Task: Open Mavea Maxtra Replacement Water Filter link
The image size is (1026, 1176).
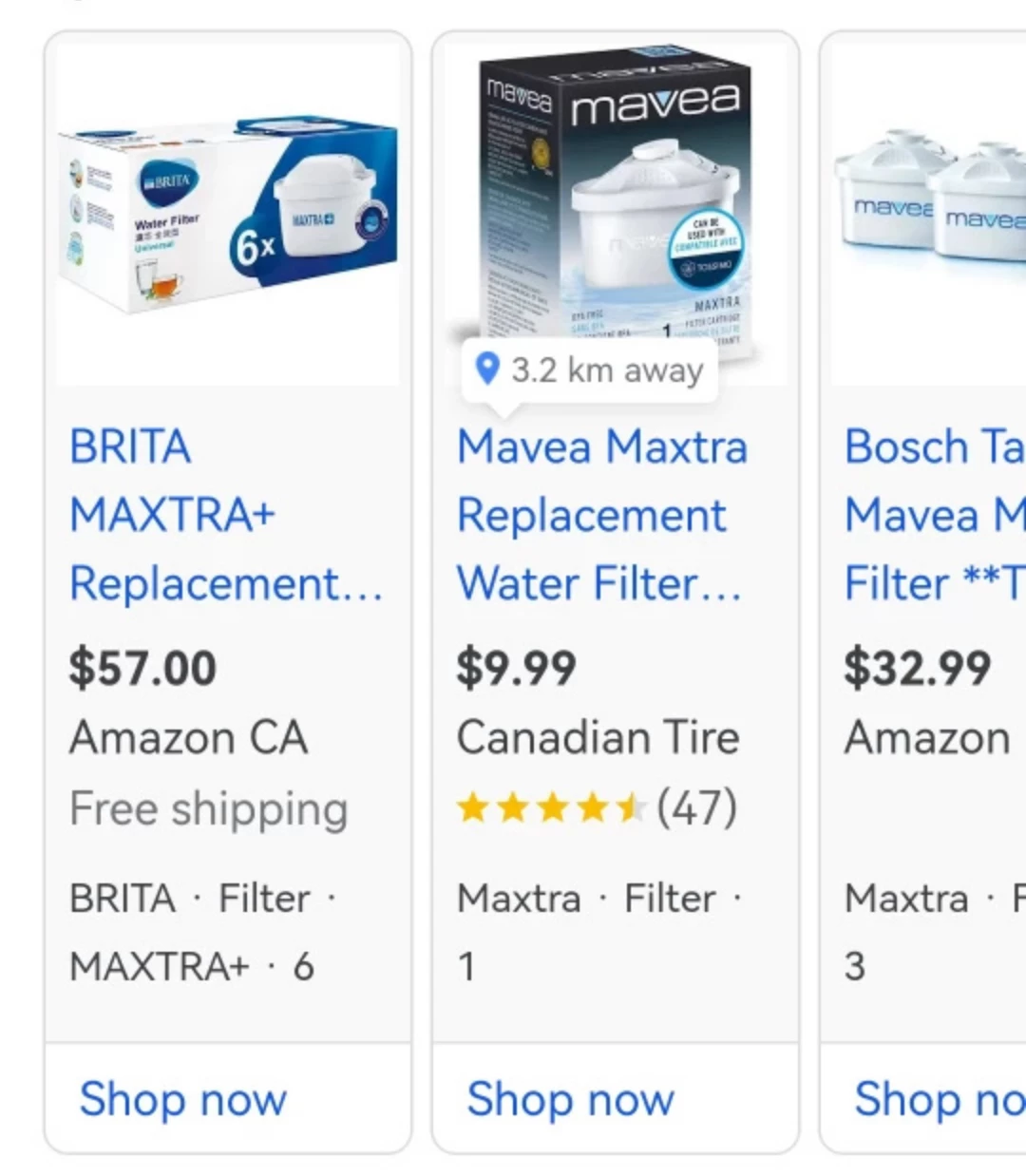Action: click(x=602, y=515)
